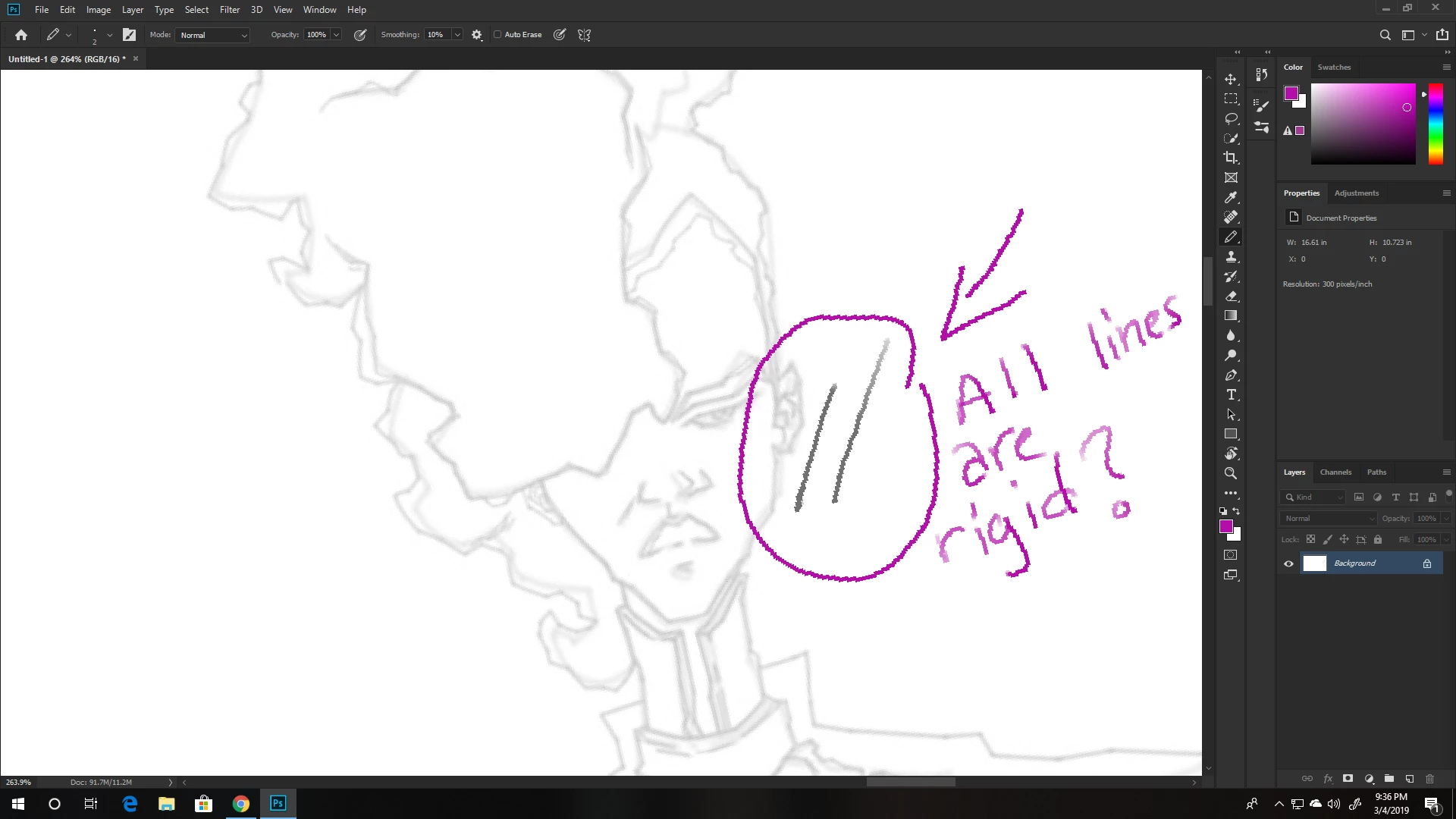Open the Smoothing percentage dropdown
This screenshot has height=819, width=1456.
[x=457, y=35]
